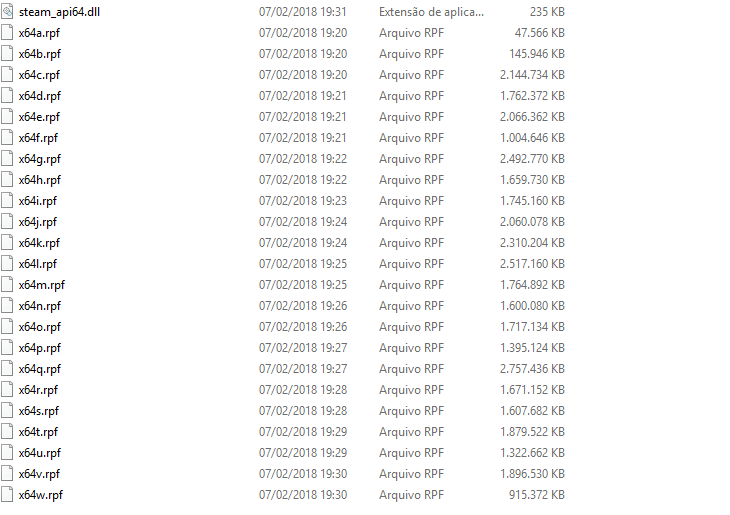Click the Extensão de aplica... type text
This screenshot has height=515, width=730.
tap(431, 12)
